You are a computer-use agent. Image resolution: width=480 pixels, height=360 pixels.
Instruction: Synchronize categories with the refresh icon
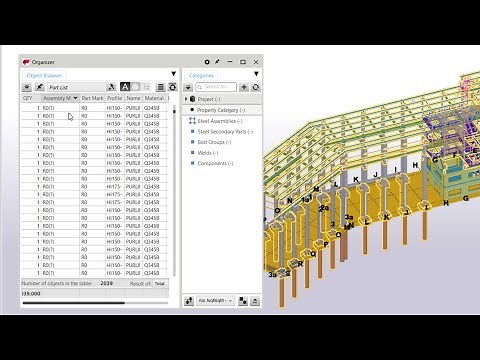(256, 87)
